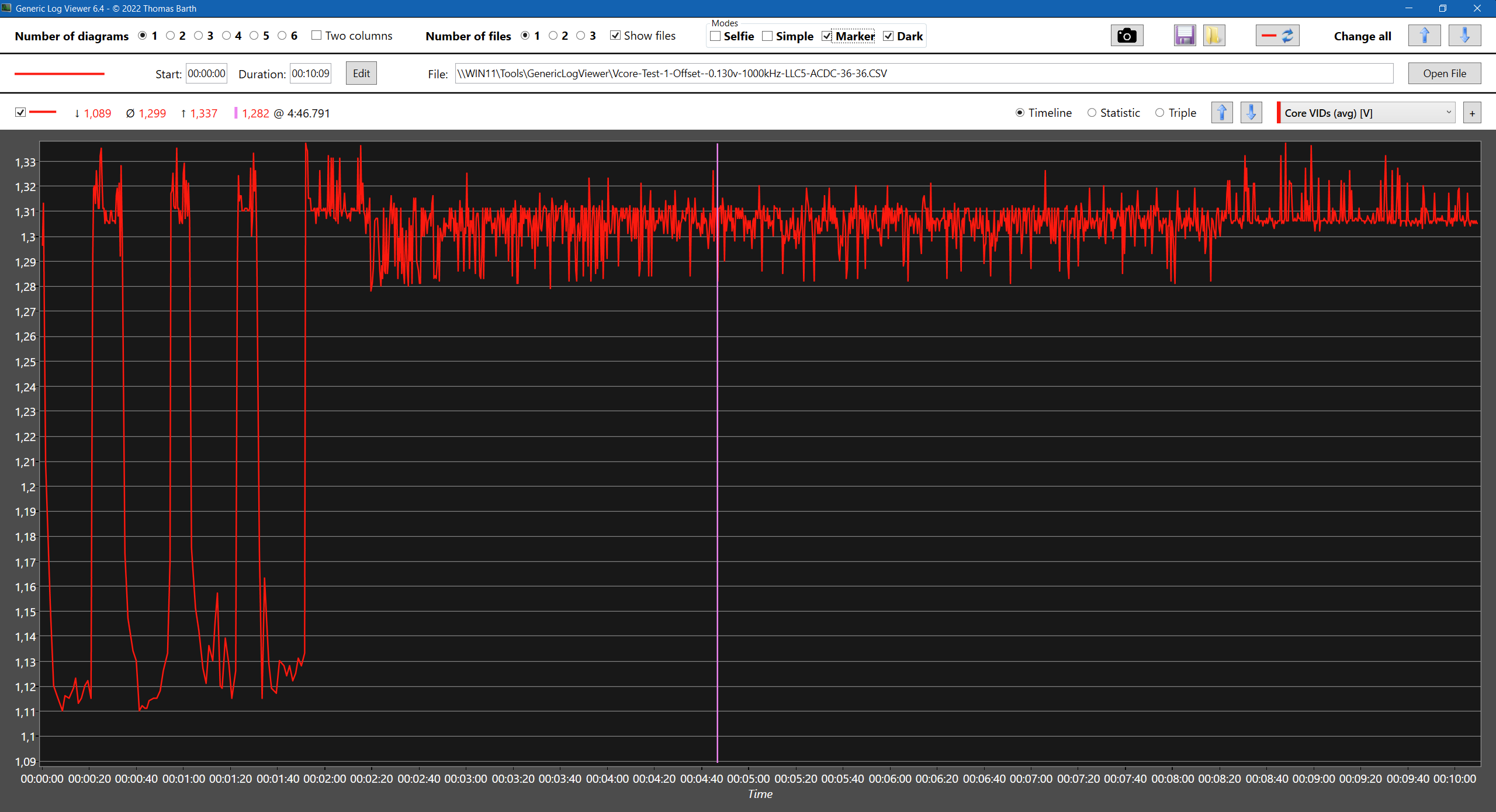
Task: Select 2 for number of diagrams
Action: (x=171, y=36)
